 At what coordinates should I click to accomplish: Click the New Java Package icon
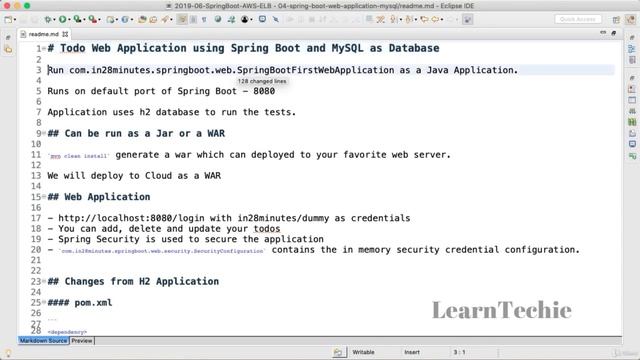[110, 19]
